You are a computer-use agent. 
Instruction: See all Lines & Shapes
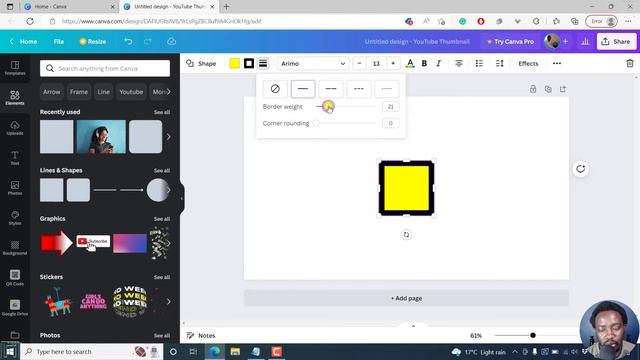point(162,170)
